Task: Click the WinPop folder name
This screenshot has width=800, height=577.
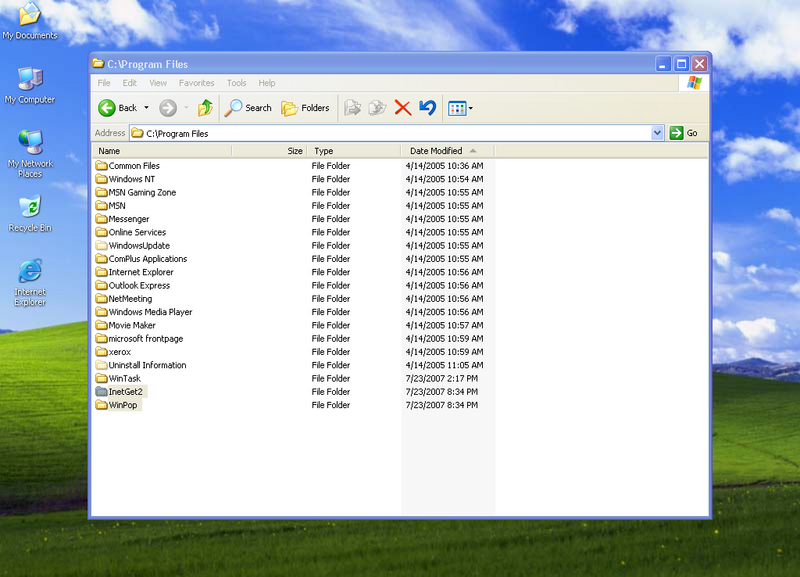Action: pos(123,405)
